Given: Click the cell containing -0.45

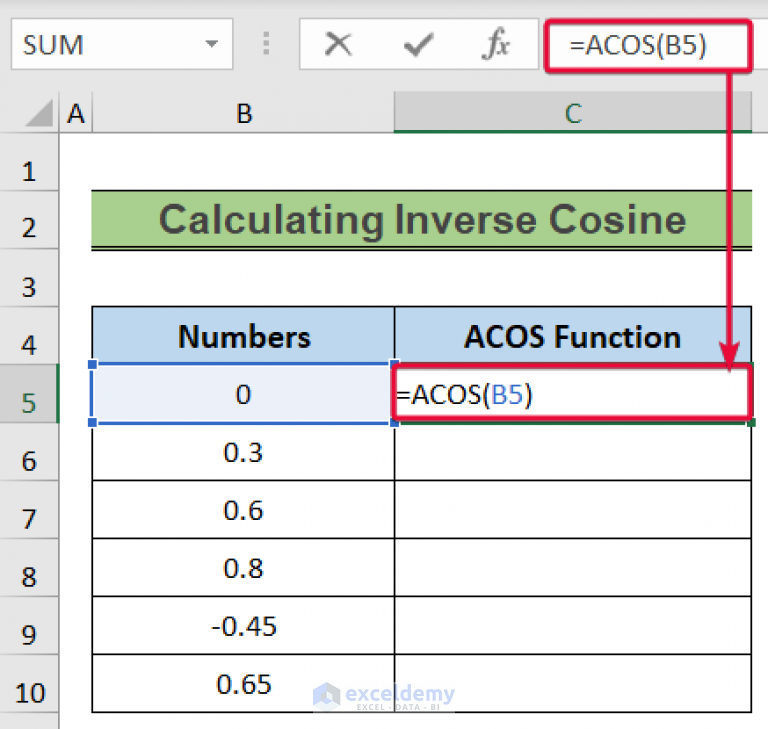Looking at the screenshot, I should [x=243, y=625].
